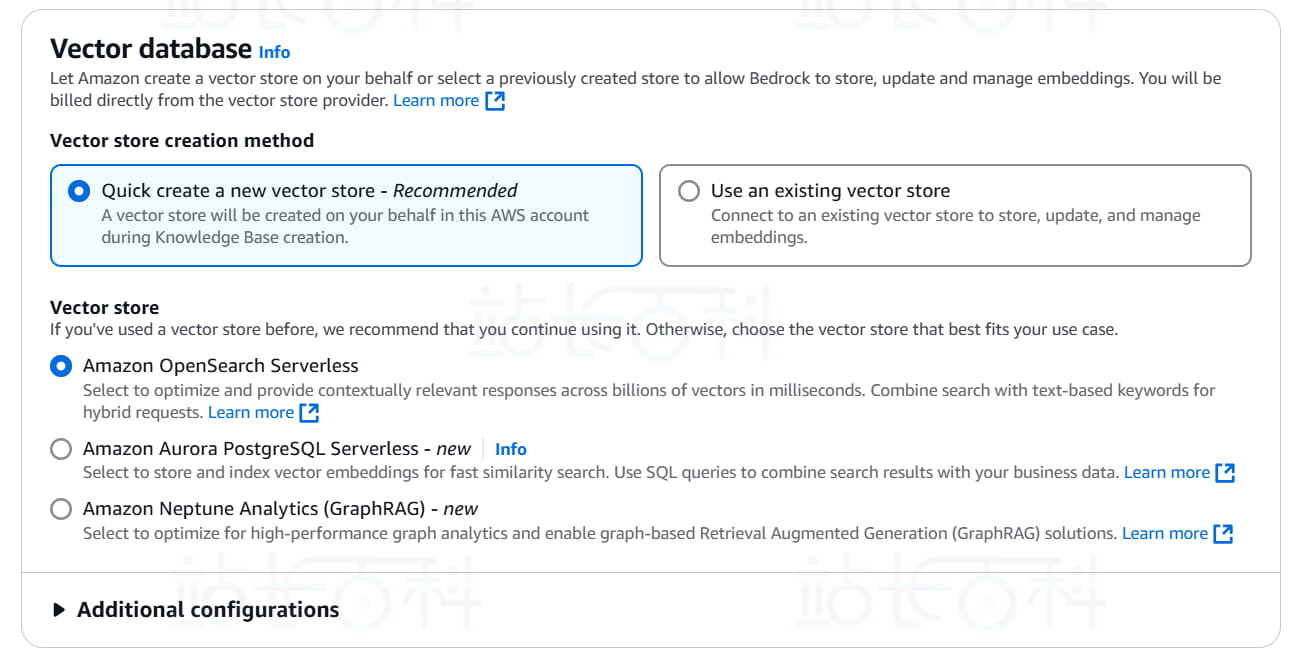Choose Amazon Aurora PostgreSQL Serverless option

click(x=61, y=450)
